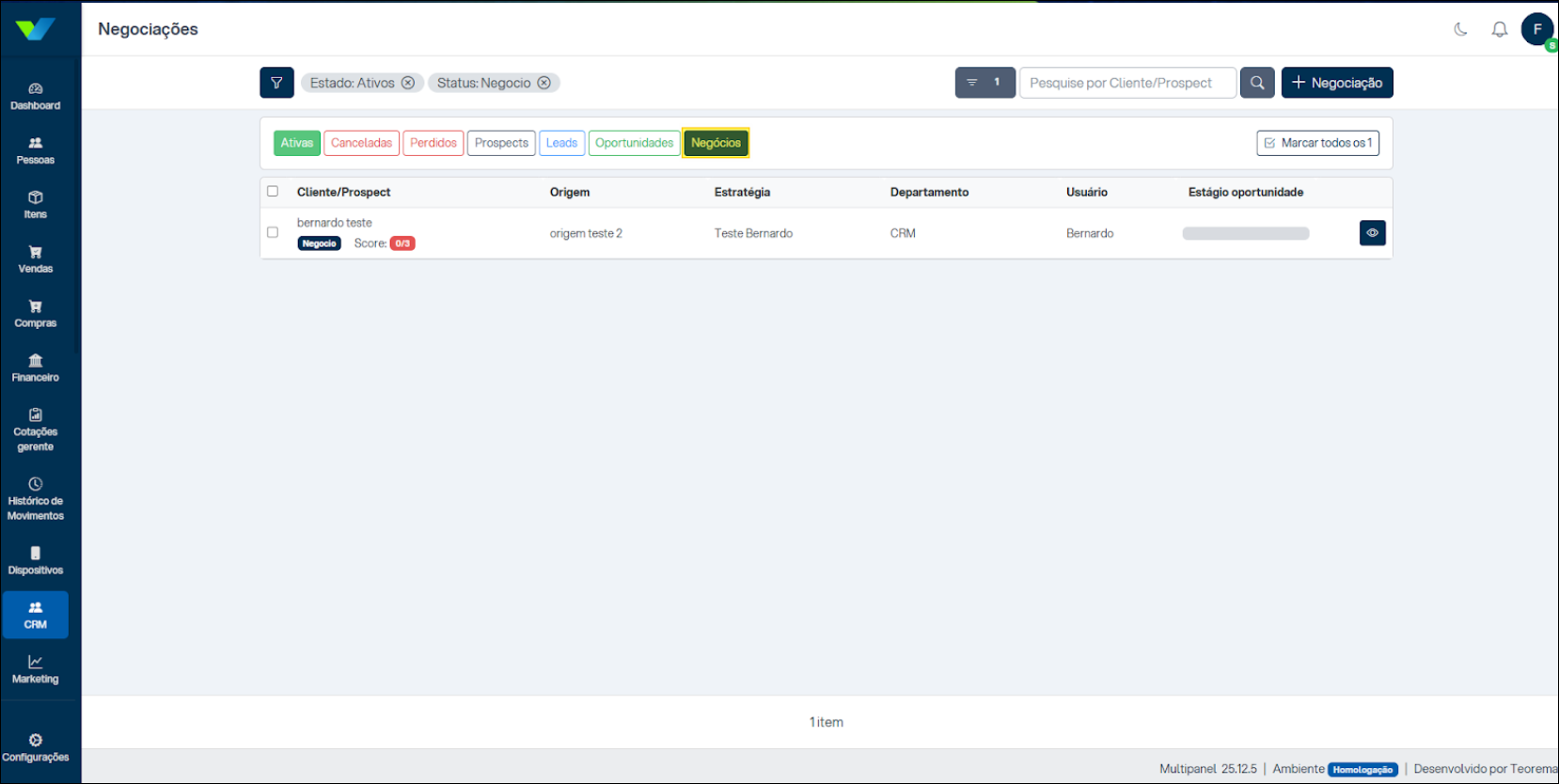
Task: Open the Dashboard in the sidebar
Action: (x=36, y=96)
